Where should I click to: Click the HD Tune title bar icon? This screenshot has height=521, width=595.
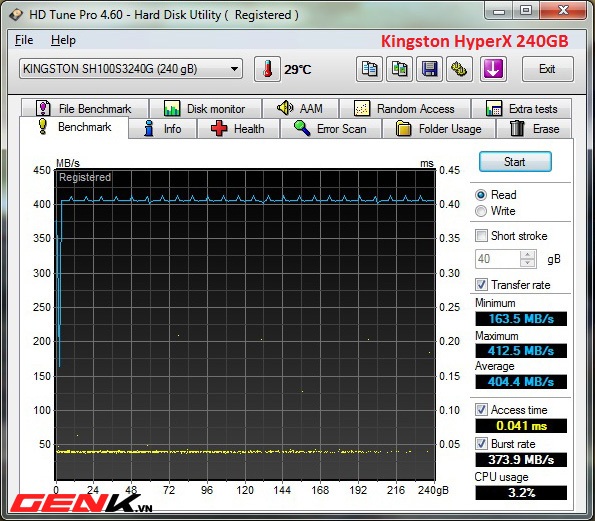(16, 15)
